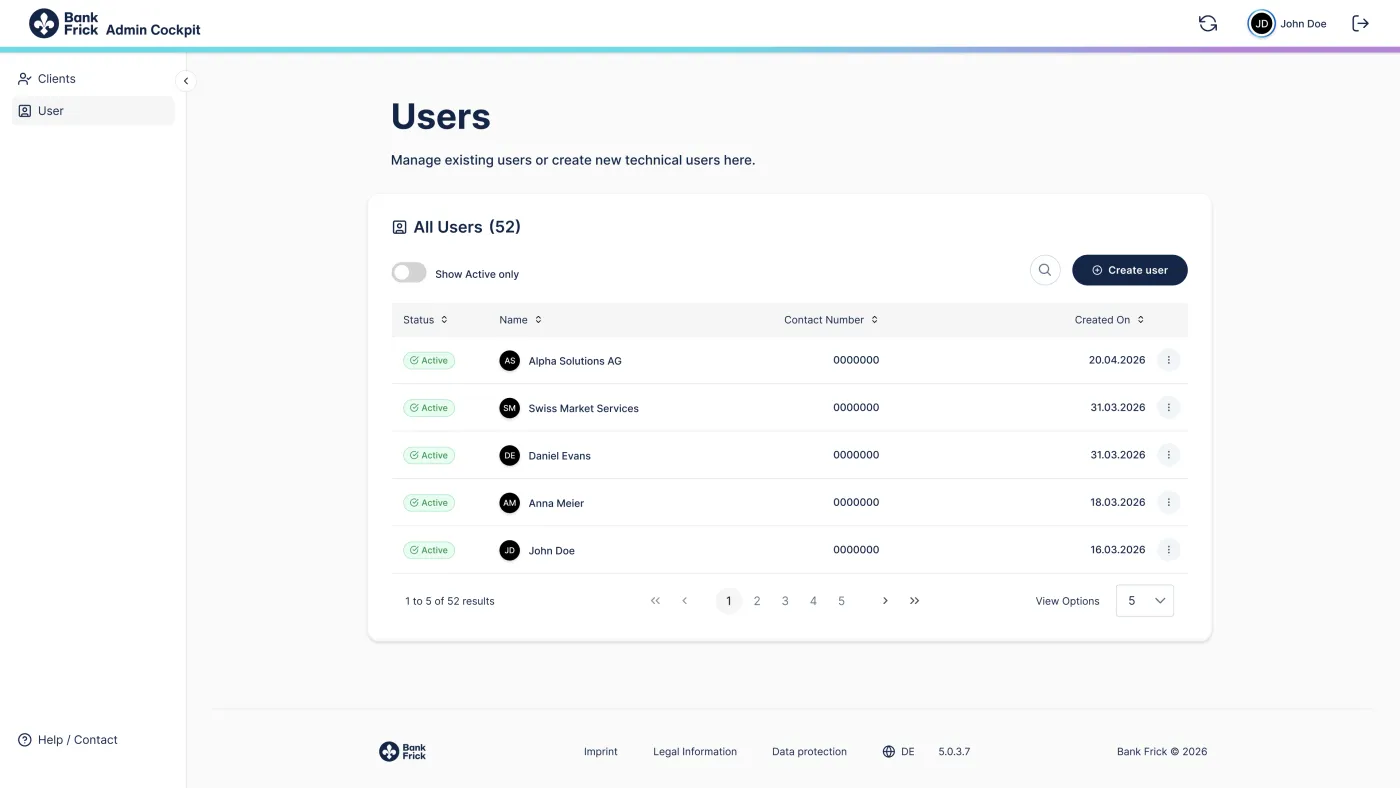Screen dimensions: 1400x788
Task: Go to page 3 in pagination
Action: [x=785, y=601]
